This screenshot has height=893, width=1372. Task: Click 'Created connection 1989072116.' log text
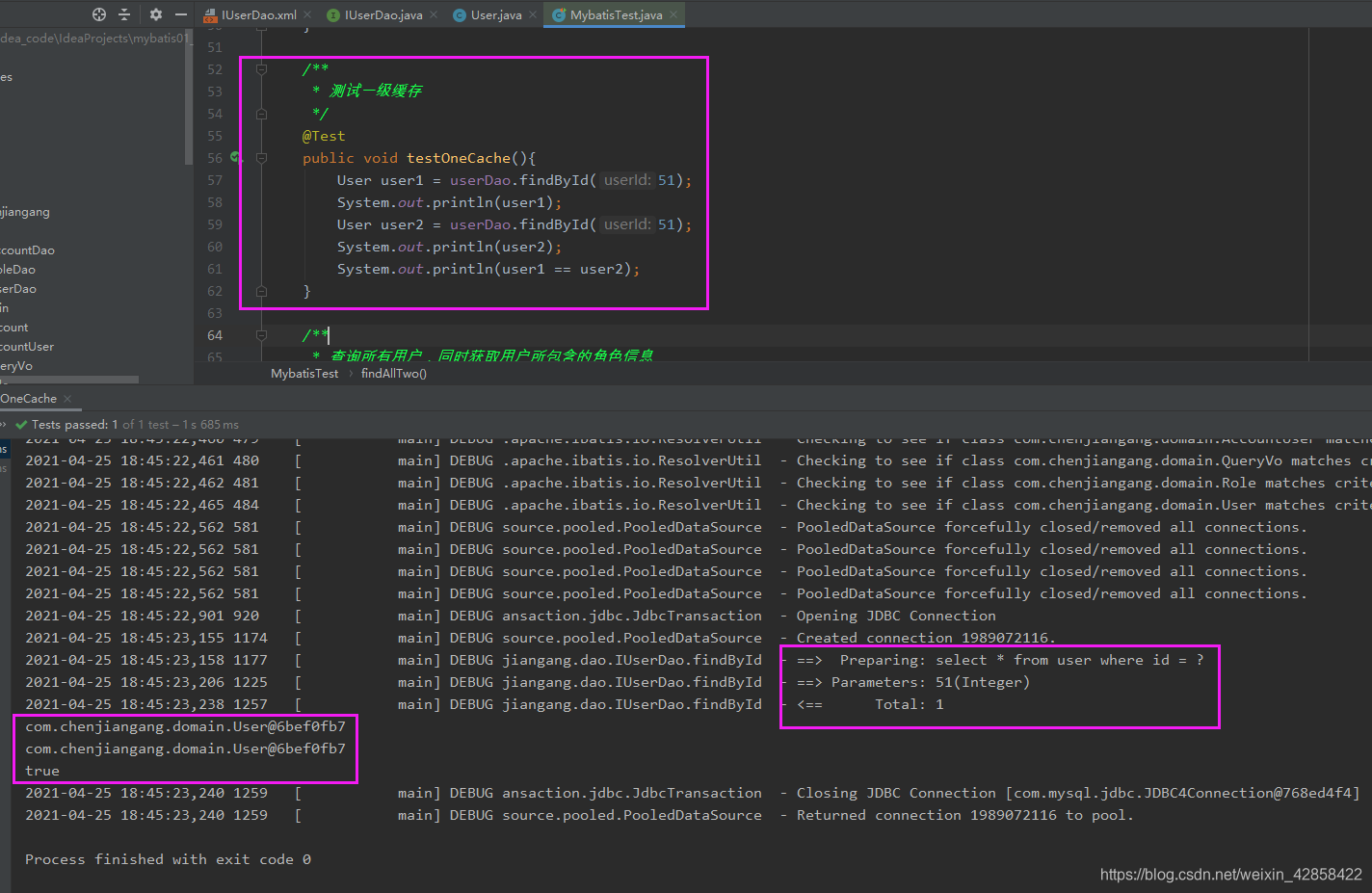point(926,638)
